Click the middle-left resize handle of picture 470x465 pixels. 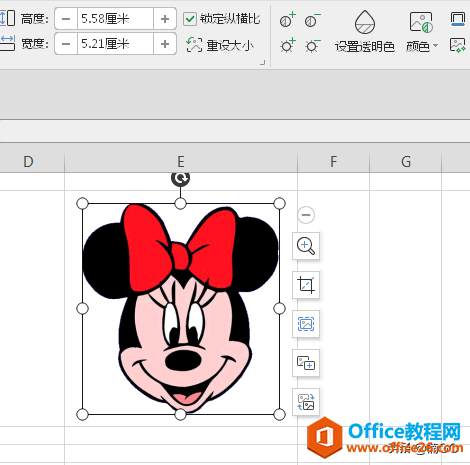[x=82, y=309]
